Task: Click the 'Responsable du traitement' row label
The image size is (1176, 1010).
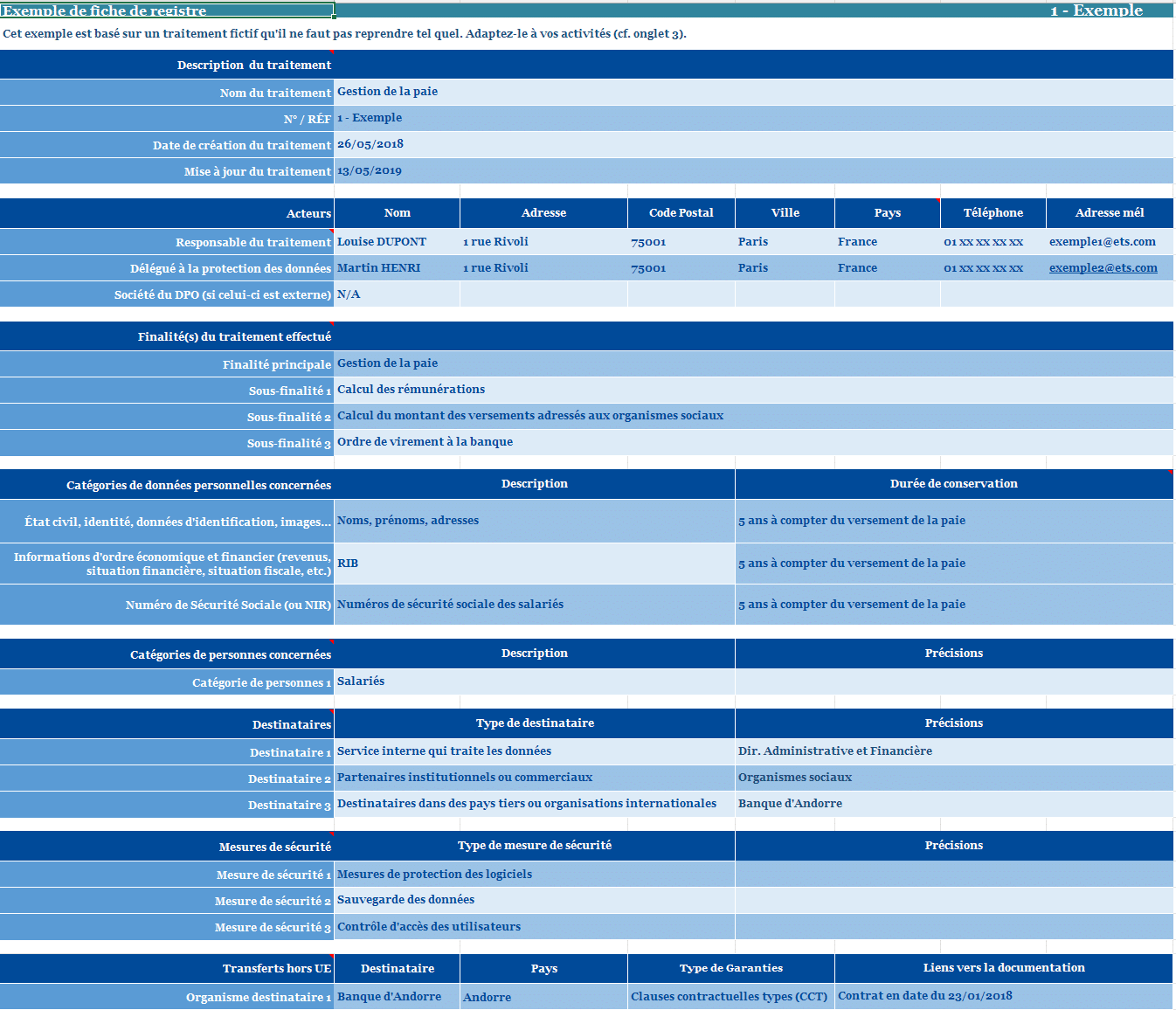Action: pos(167,242)
